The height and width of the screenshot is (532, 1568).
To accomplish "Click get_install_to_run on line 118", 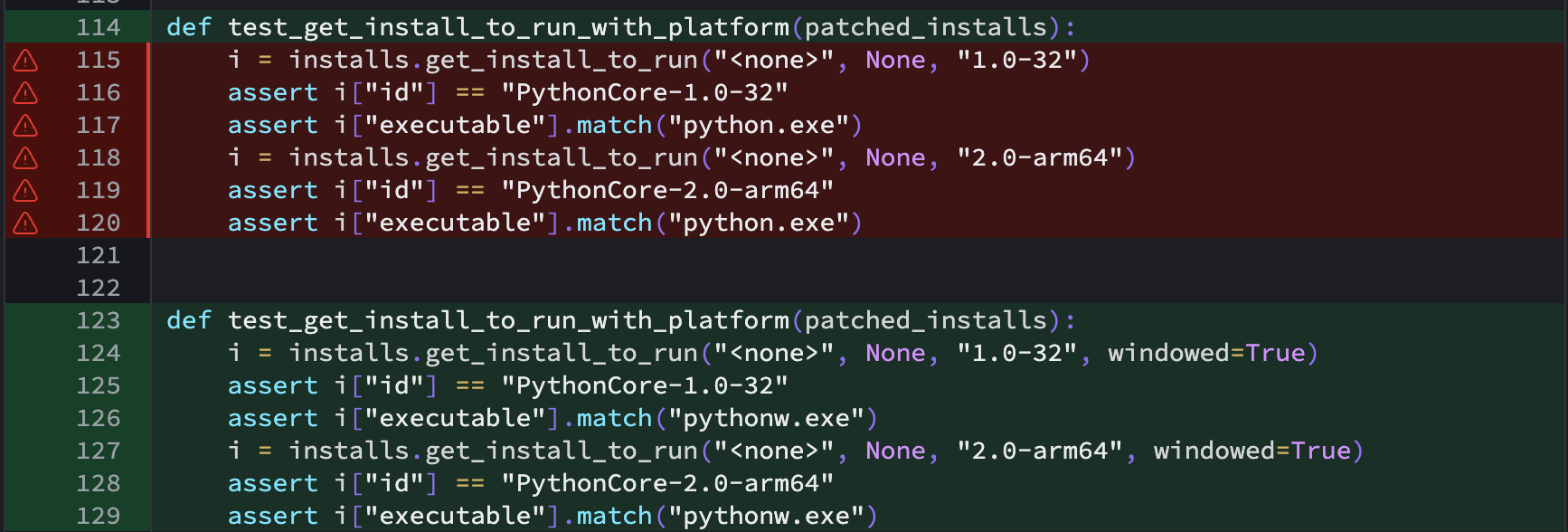I will pos(562,158).
